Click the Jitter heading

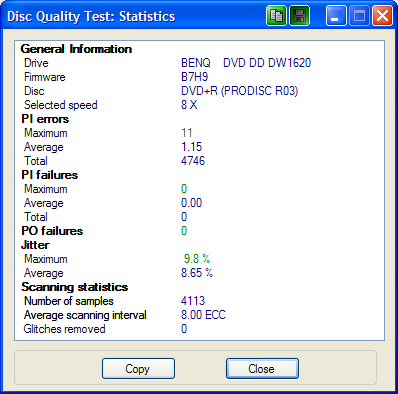(35, 245)
